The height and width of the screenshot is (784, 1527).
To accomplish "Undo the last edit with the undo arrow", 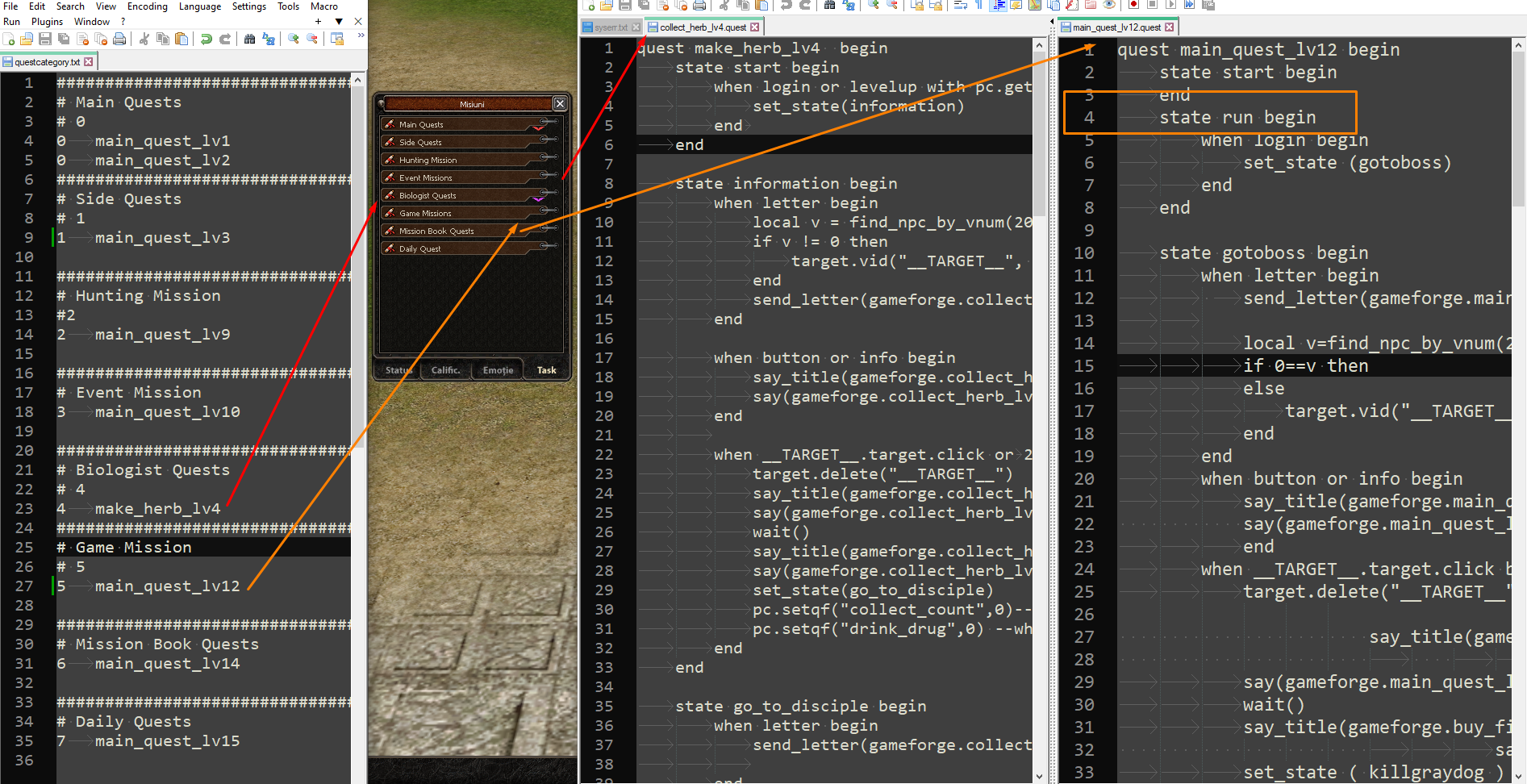I will click(x=786, y=6).
